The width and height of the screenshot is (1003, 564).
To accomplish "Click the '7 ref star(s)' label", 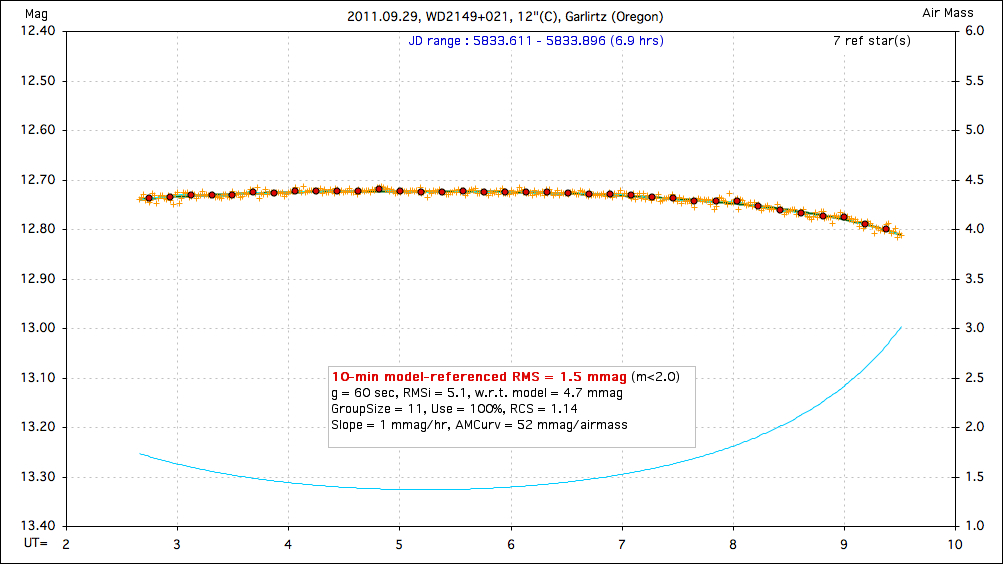I will coord(871,41).
